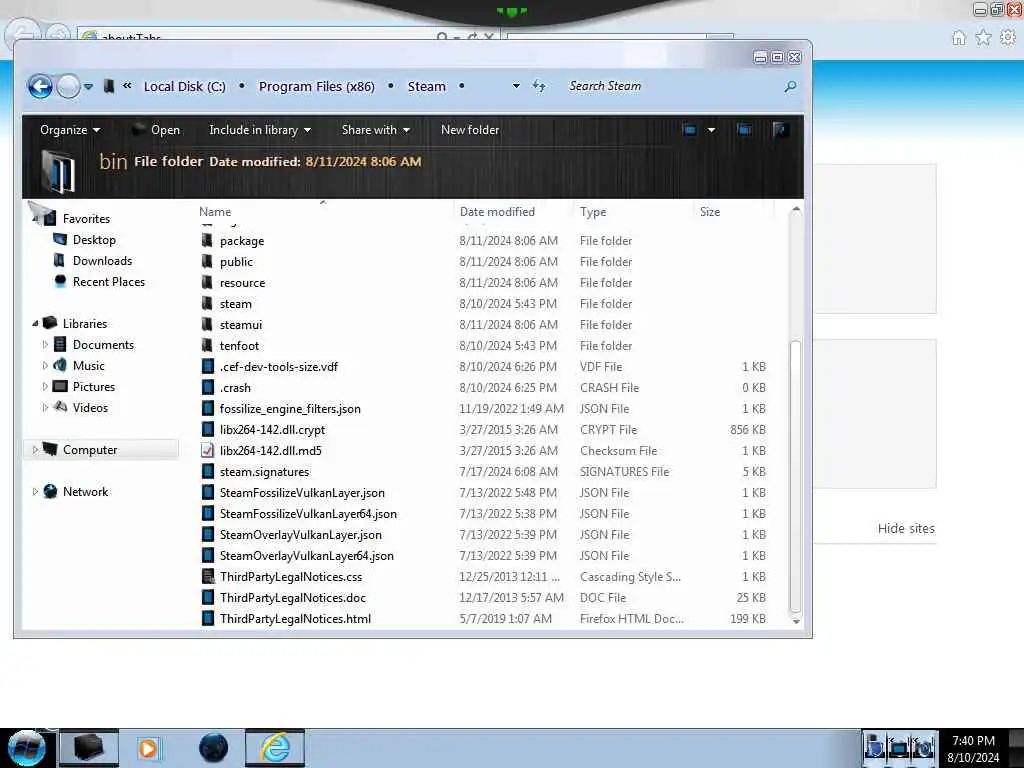This screenshot has width=1024, height=768.
Task: Click the file list vertical scrollbar
Action: click(x=795, y=477)
